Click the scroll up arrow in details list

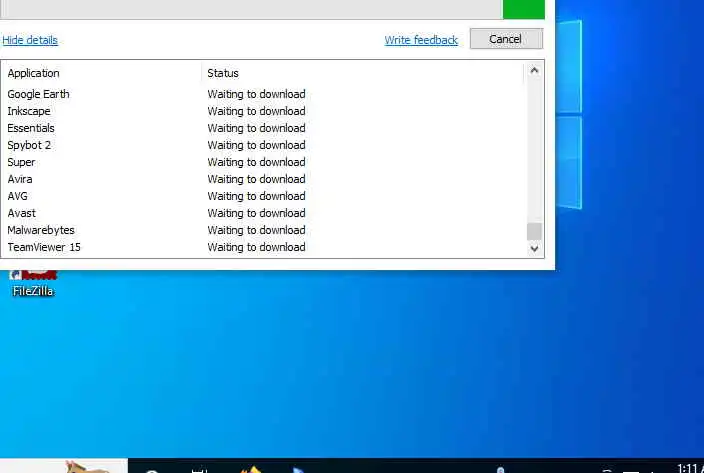(534, 70)
